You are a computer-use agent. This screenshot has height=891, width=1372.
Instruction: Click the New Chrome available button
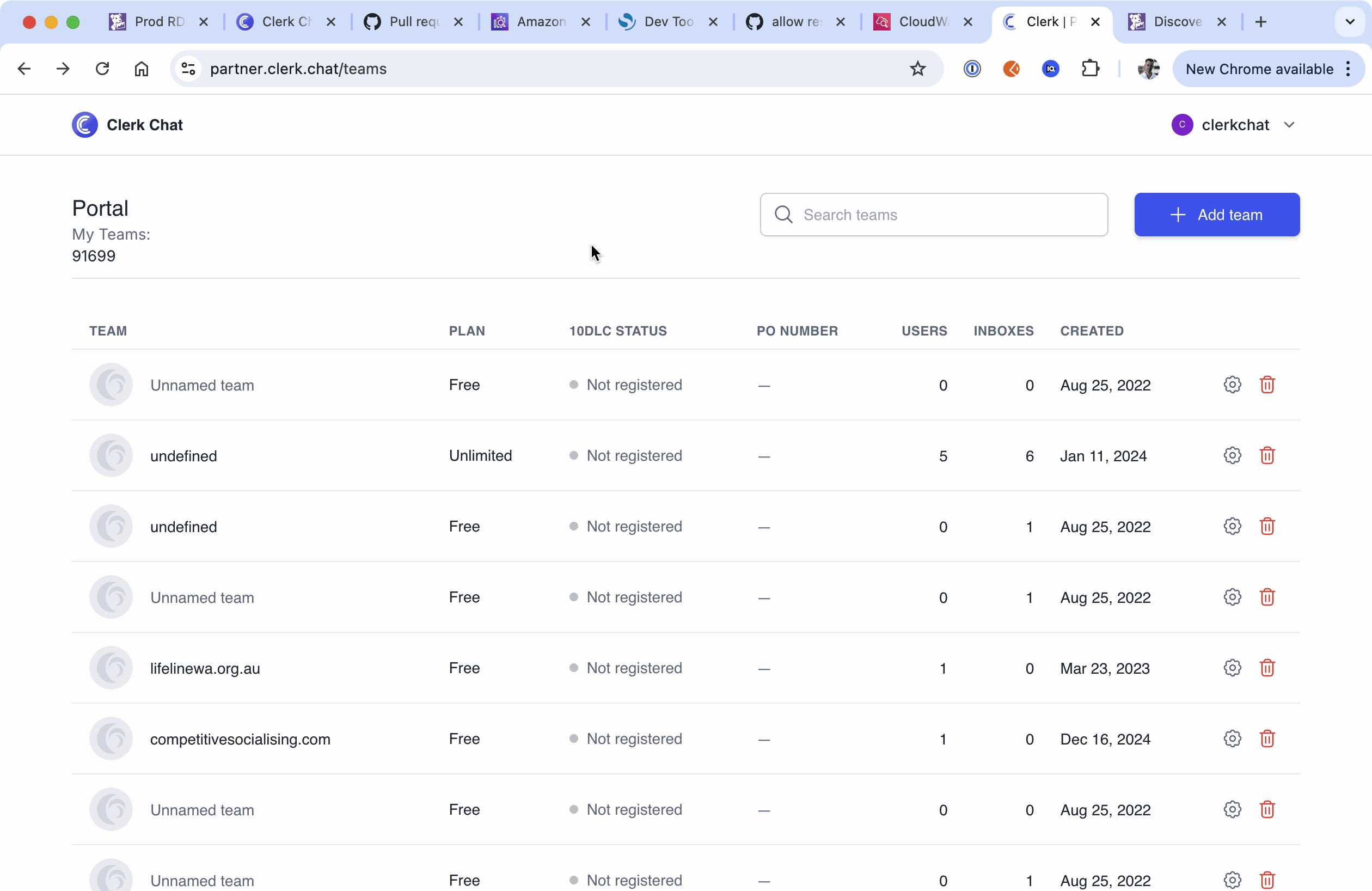point(1268,69)
